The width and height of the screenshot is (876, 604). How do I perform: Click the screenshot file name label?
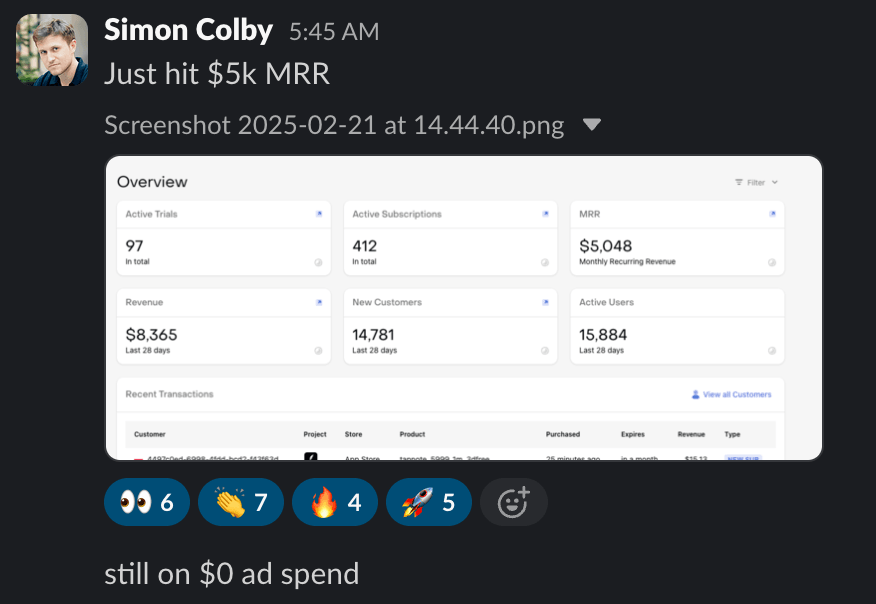click(x=334, y=126)
